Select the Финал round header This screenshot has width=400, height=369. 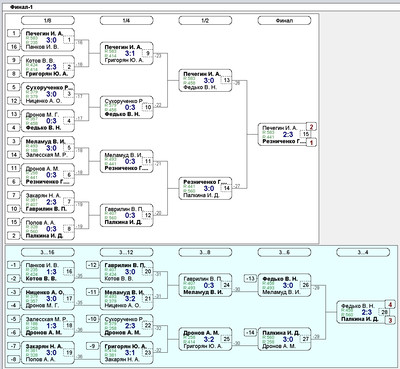pyautogui.click(x=284, y=21)
